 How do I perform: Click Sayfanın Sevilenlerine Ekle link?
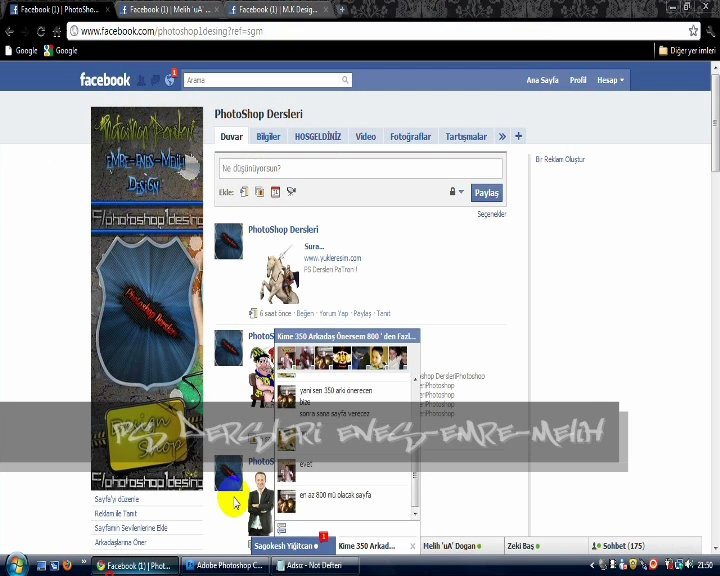click(131, 528)
